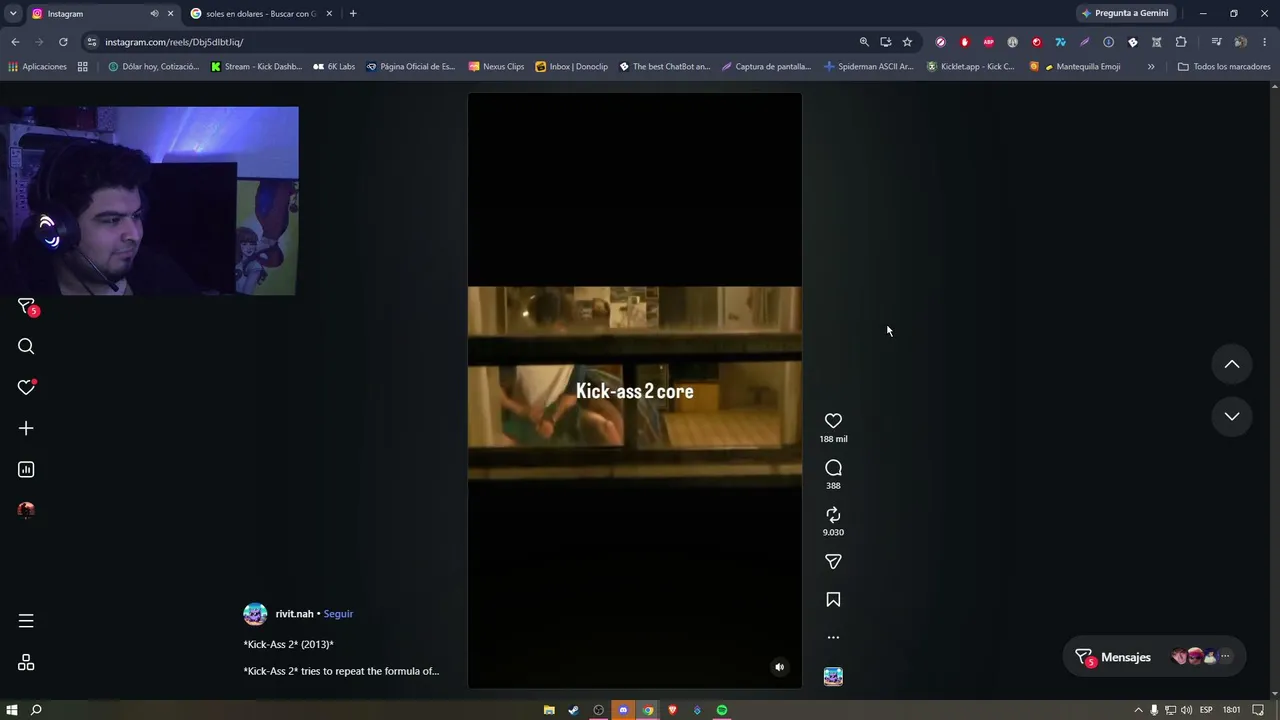
Task: Open the Nexus Clips bookmark
Action: pyautogui.click(x=496, y=67)
